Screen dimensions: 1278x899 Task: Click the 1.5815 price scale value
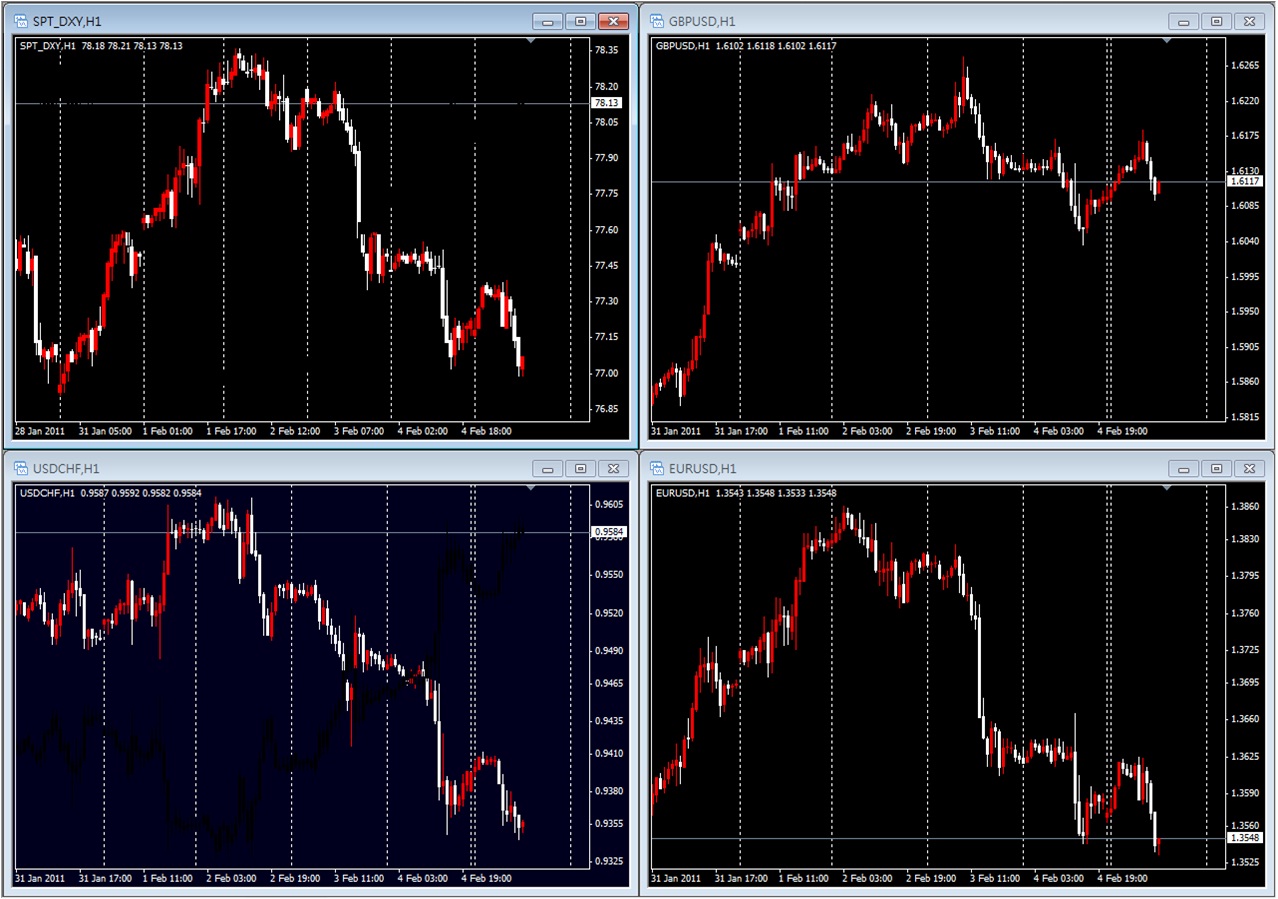[x=1244, y=416]
